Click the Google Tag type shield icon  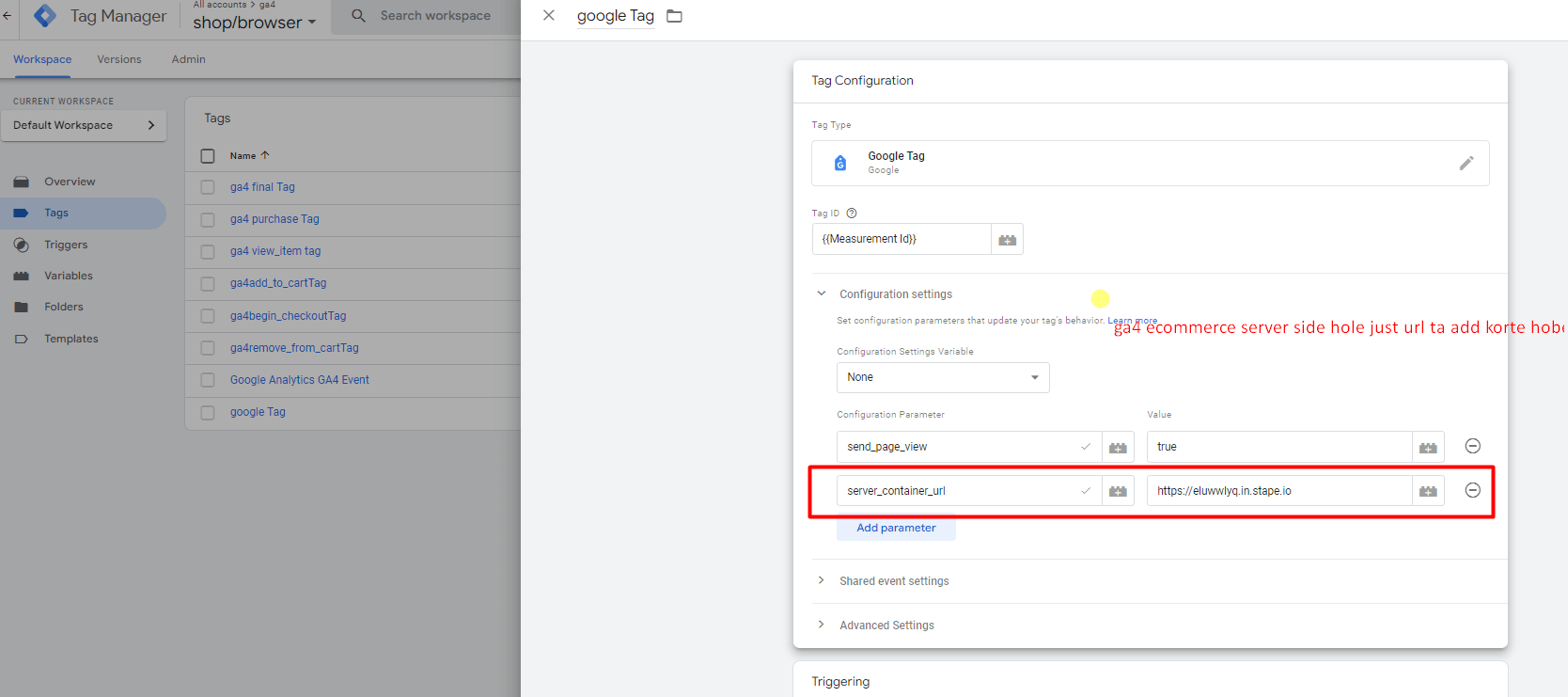(840, 163)
